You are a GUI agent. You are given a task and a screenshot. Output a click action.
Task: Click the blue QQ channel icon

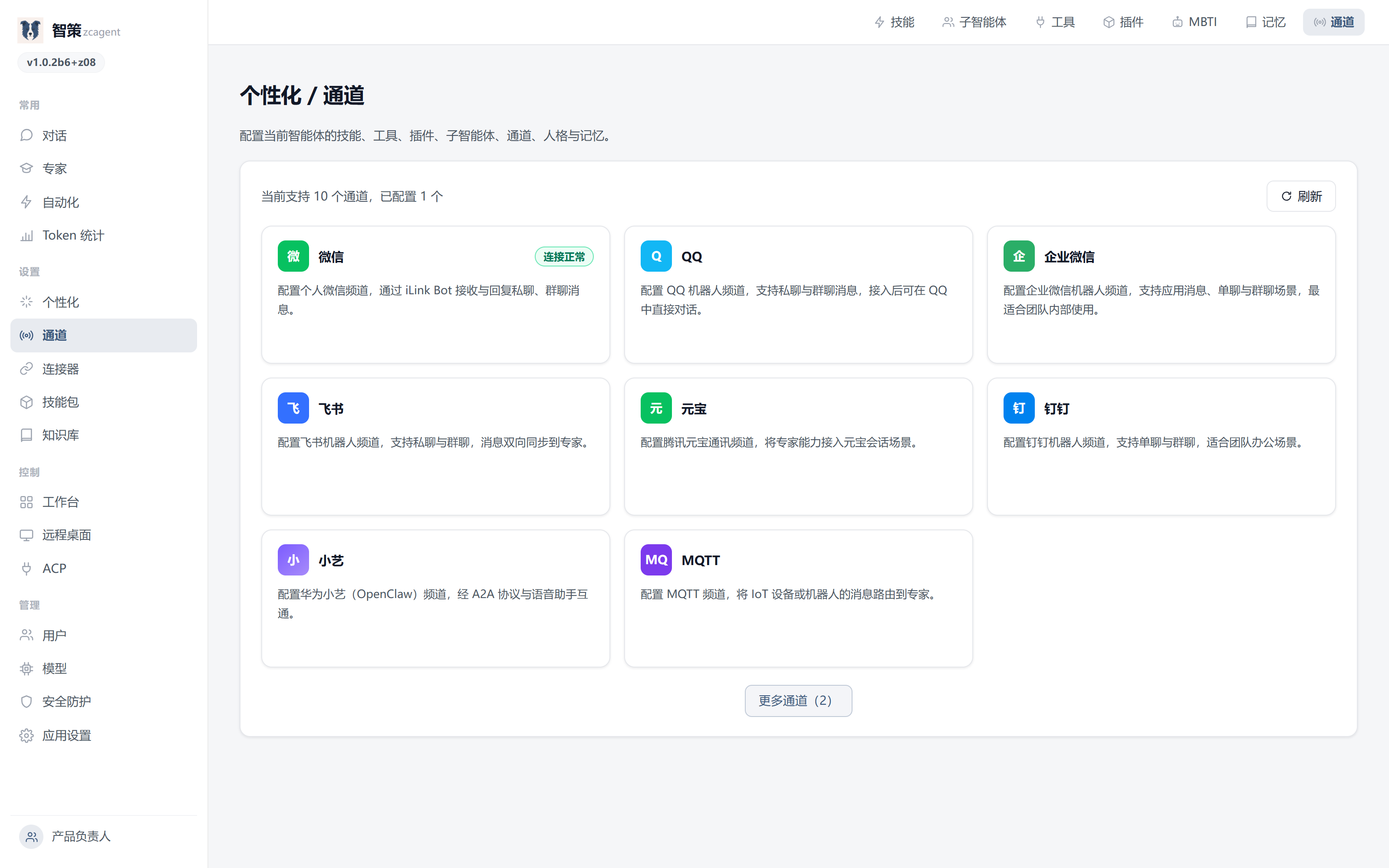656,256
